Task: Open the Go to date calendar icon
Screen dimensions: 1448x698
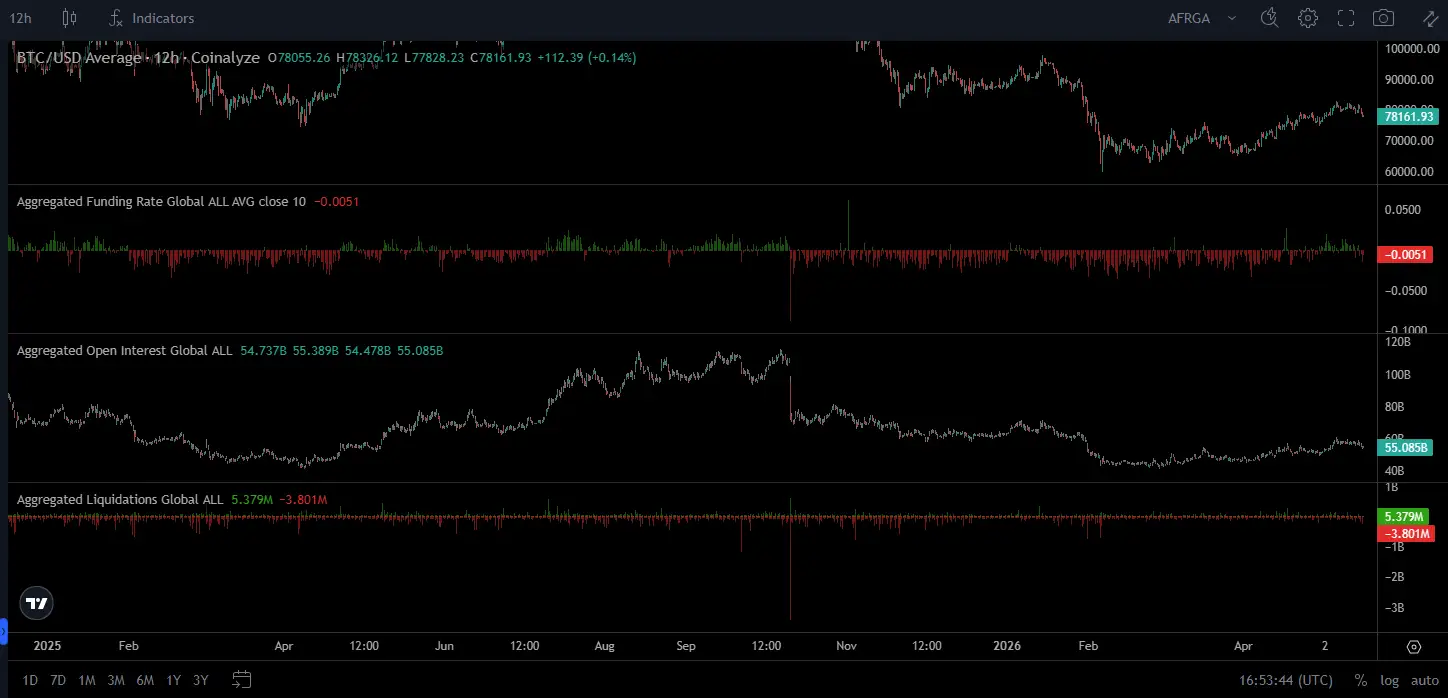Action: [x=241, y=680]
